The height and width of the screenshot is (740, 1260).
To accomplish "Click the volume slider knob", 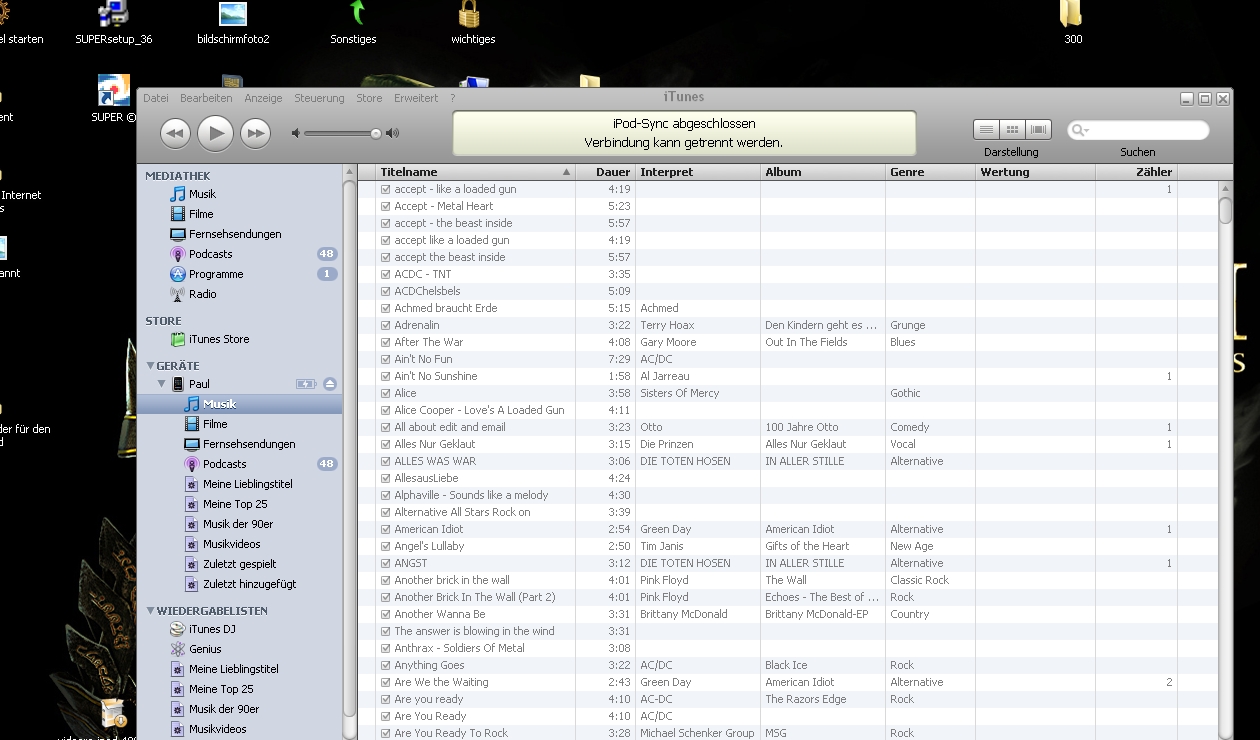I will click(376, 133).
